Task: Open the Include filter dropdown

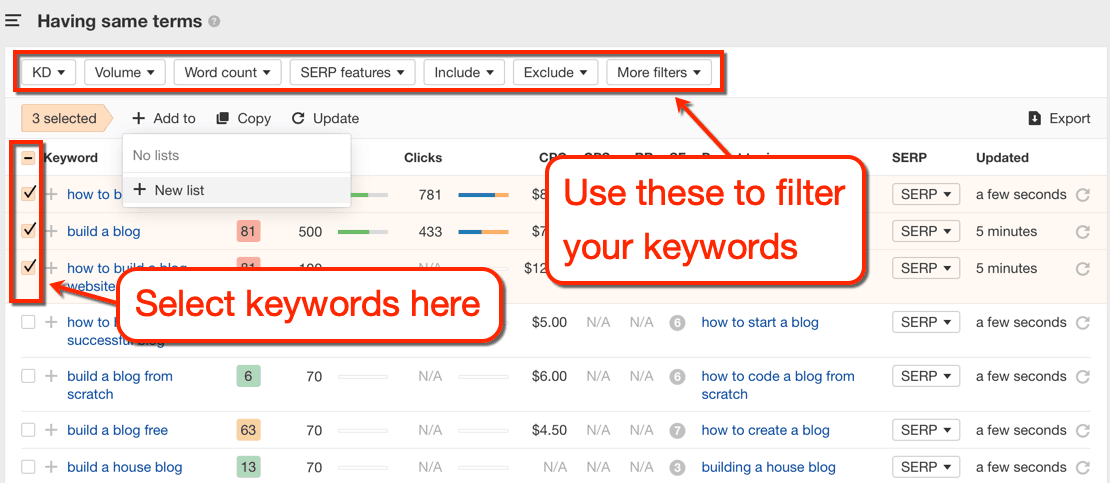Action: 464,72
